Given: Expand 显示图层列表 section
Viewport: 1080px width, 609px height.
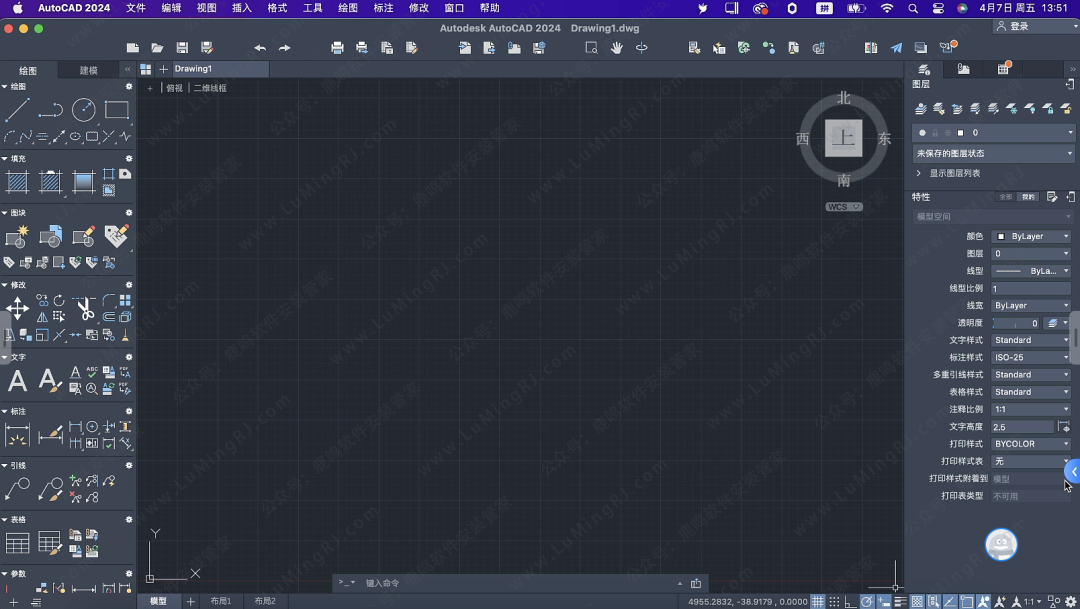Looking at the screenshot, I should [919, 173].
